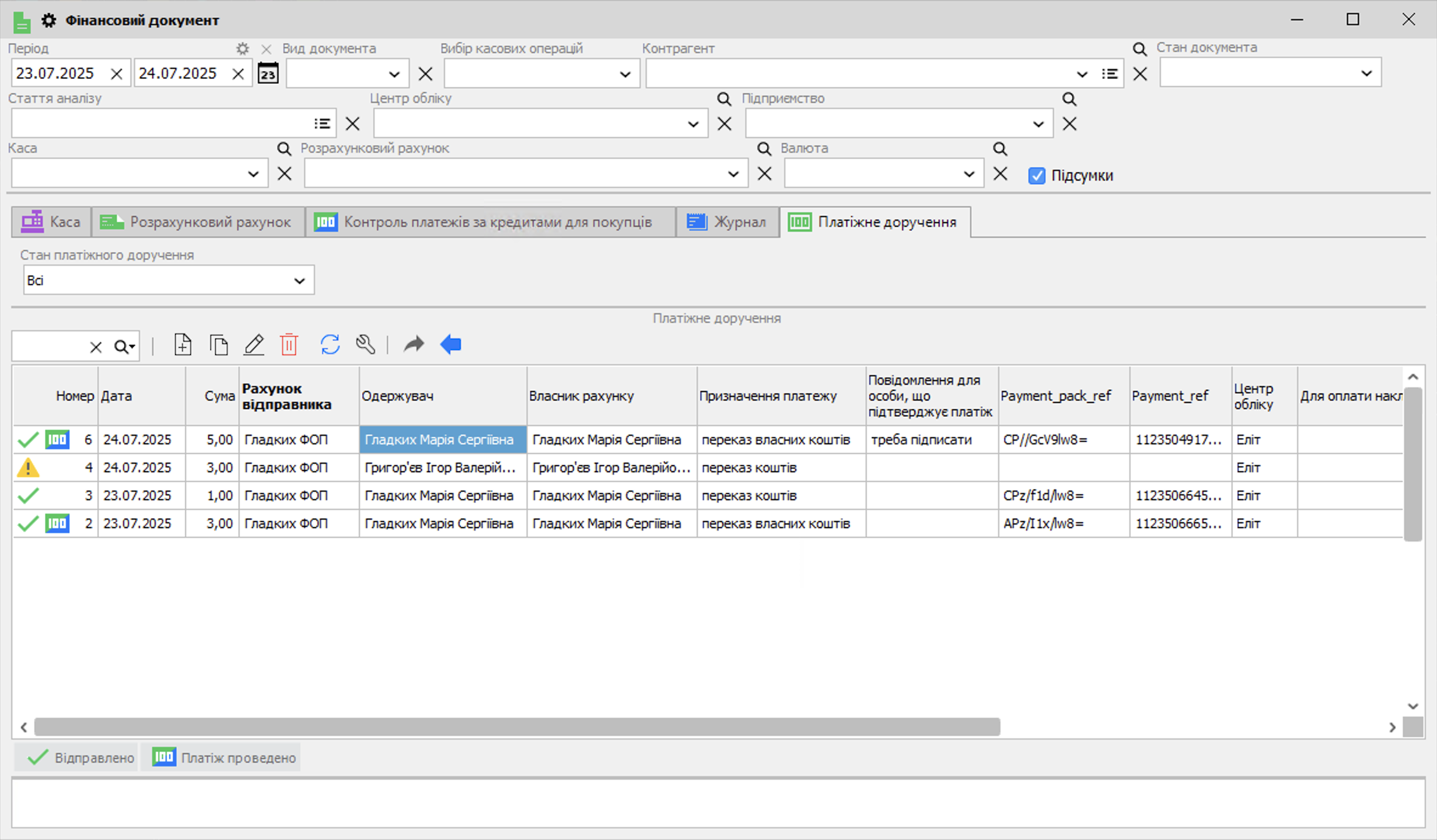Toggle the Відправлено status filter
This screenshot has height=840, width=1437.
78,757
